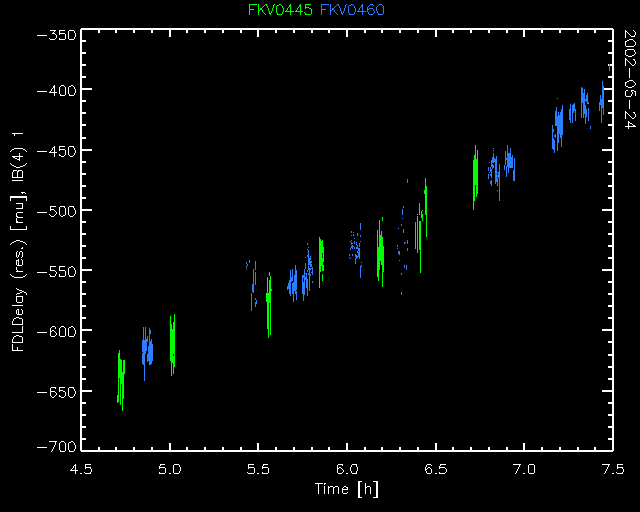Select the 7.0 x-axis tick label
640x512 pixels.
point(523,468)
